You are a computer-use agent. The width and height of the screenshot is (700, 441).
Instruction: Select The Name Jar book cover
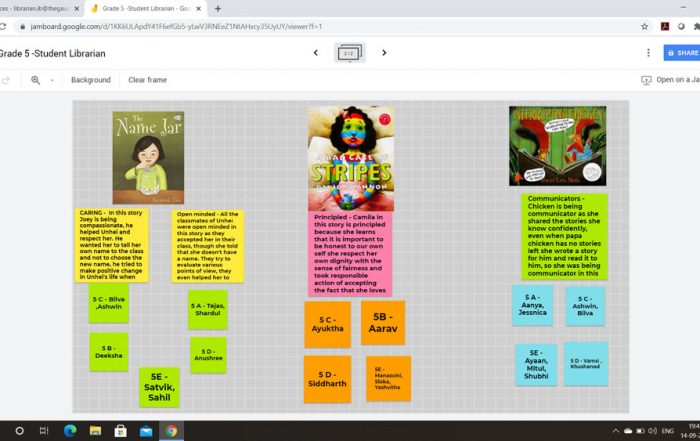148,158
